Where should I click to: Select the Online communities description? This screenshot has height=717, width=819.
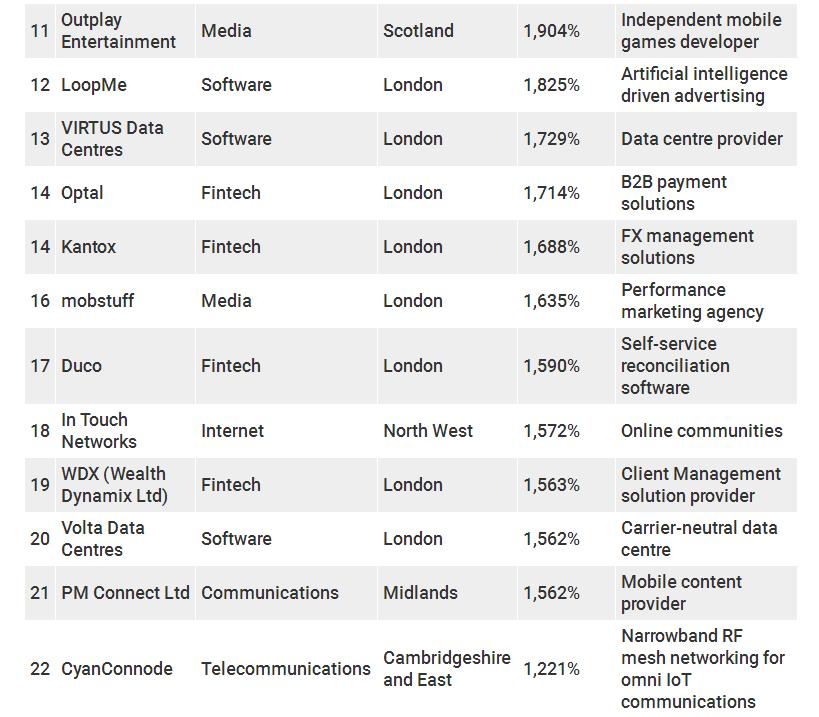(701, 430)
